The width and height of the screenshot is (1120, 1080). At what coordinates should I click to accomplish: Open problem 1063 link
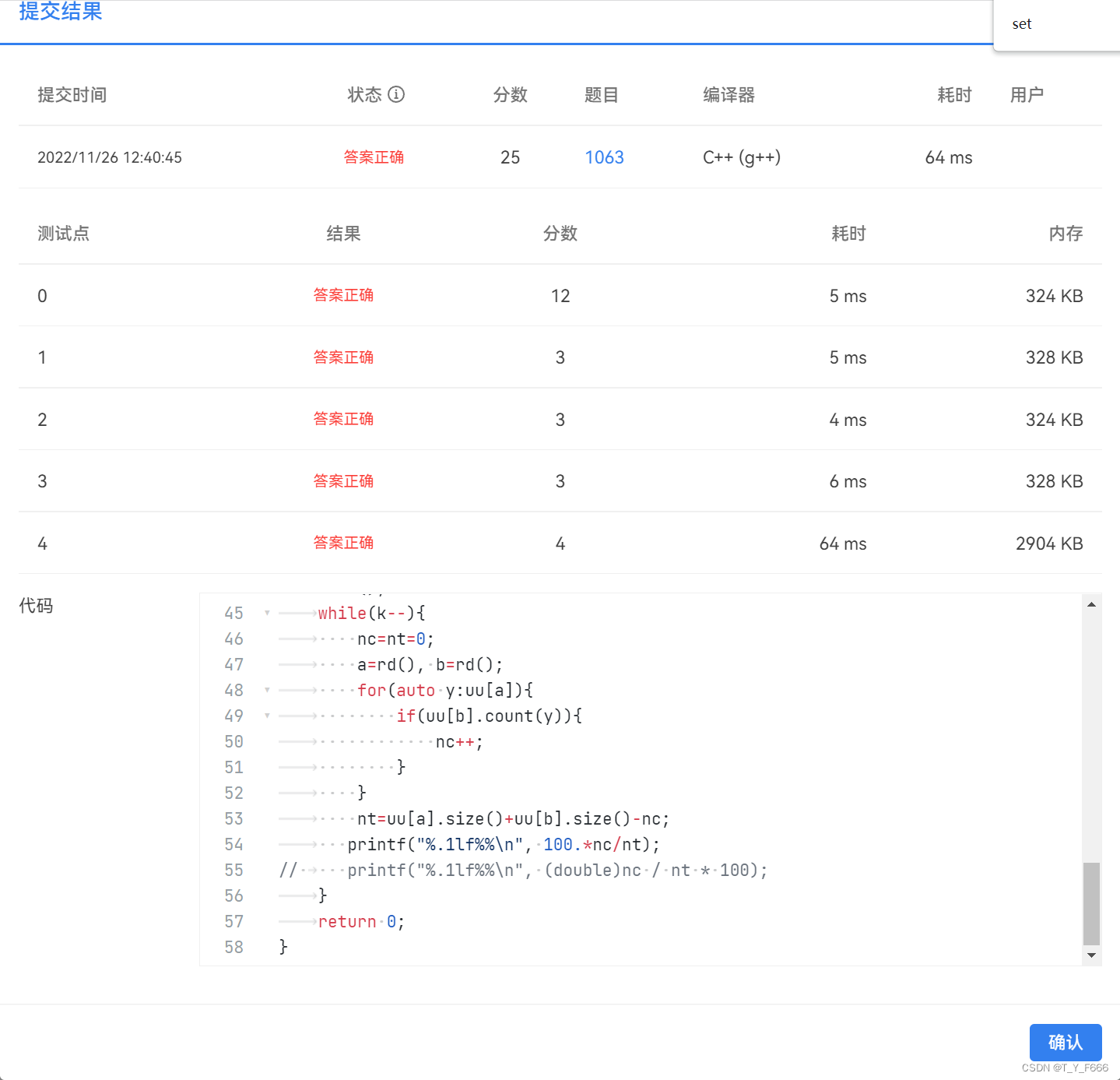click(604, 157)
